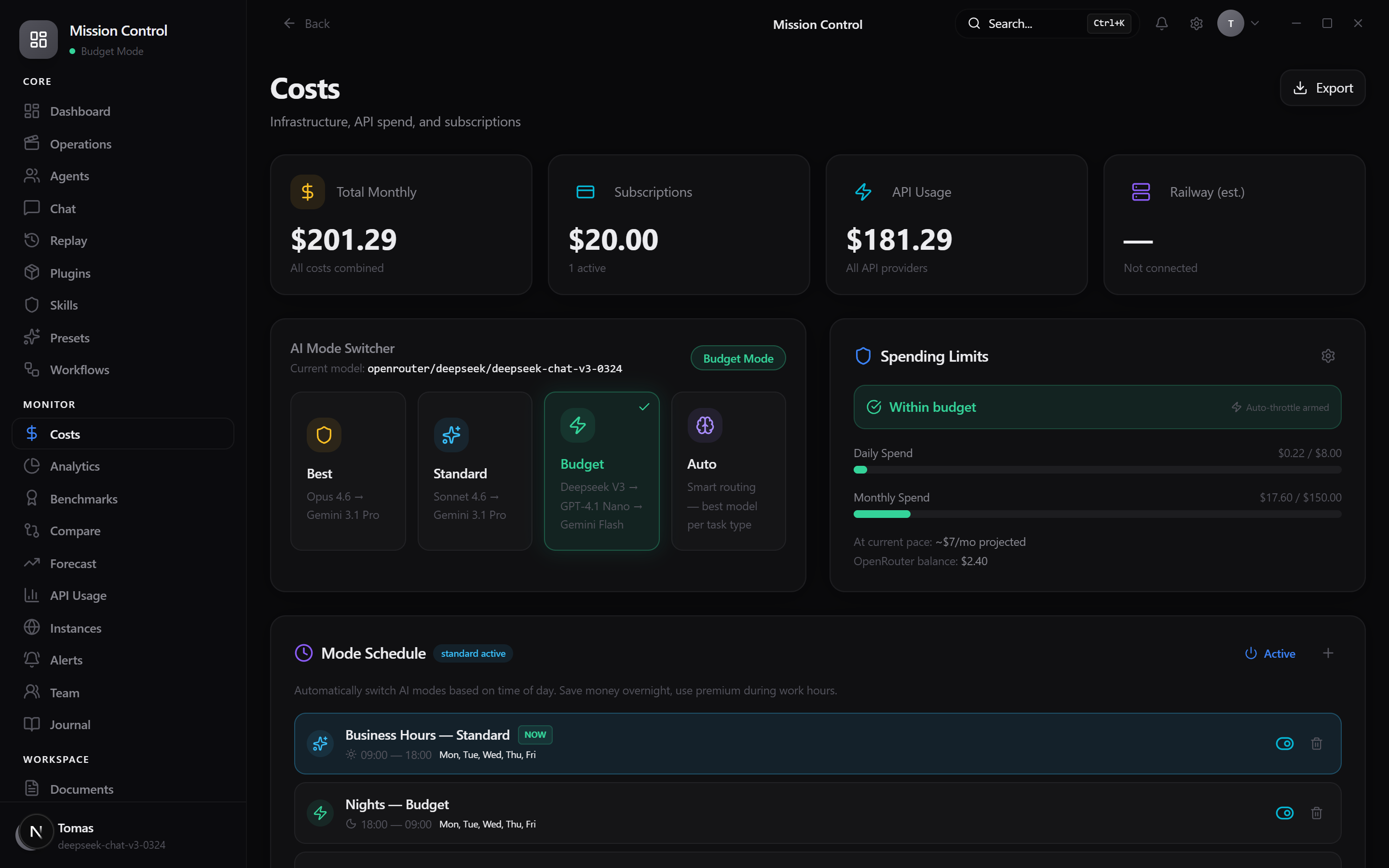Image resolution: width=1389 pixels, height=868 pixels.
Task: Click the Mode Schedule clock icon
Action: click(x=304, y=653)
